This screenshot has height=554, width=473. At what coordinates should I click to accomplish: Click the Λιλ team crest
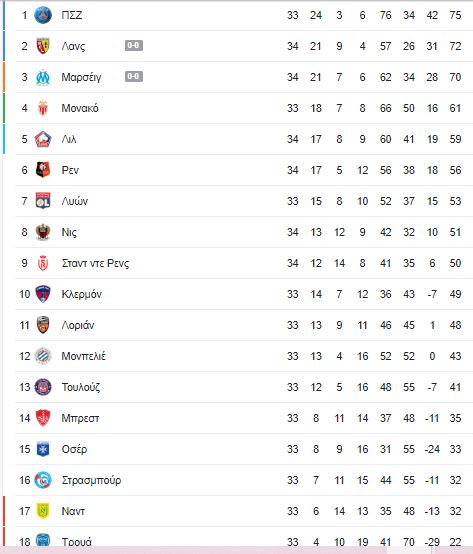point(43,139)
